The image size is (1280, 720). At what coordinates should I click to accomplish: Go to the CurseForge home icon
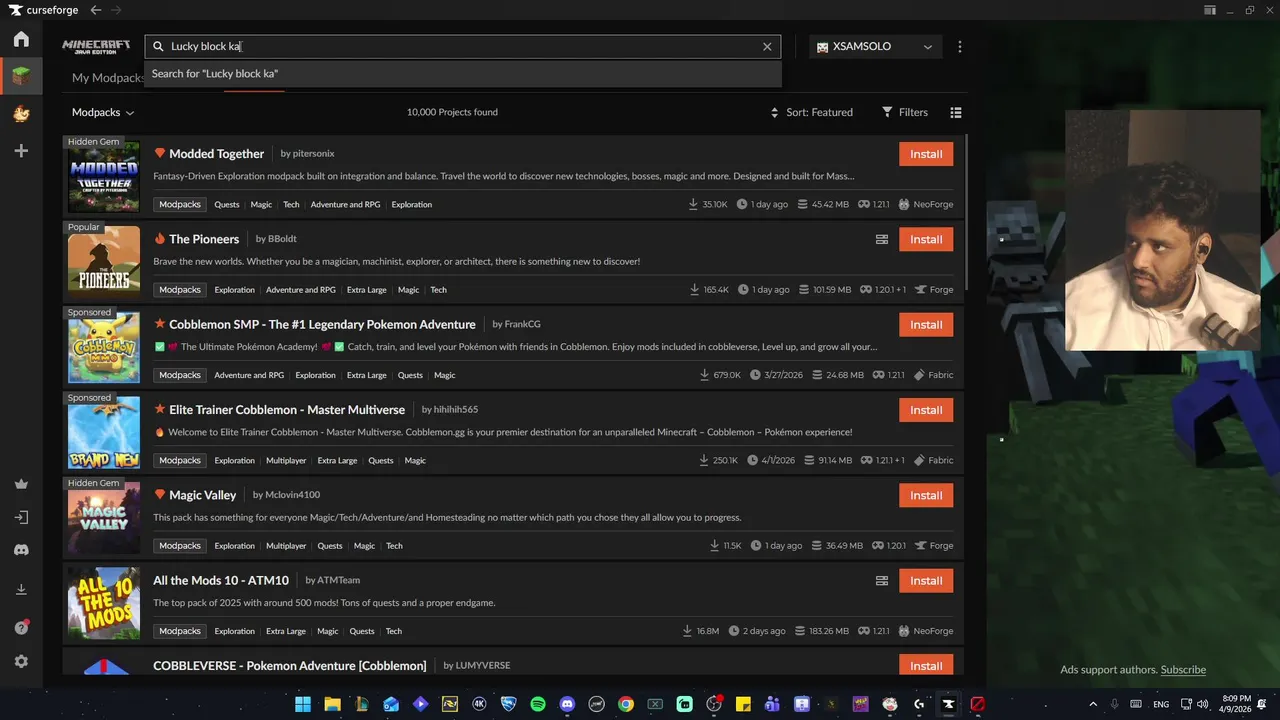coord(21,40)
